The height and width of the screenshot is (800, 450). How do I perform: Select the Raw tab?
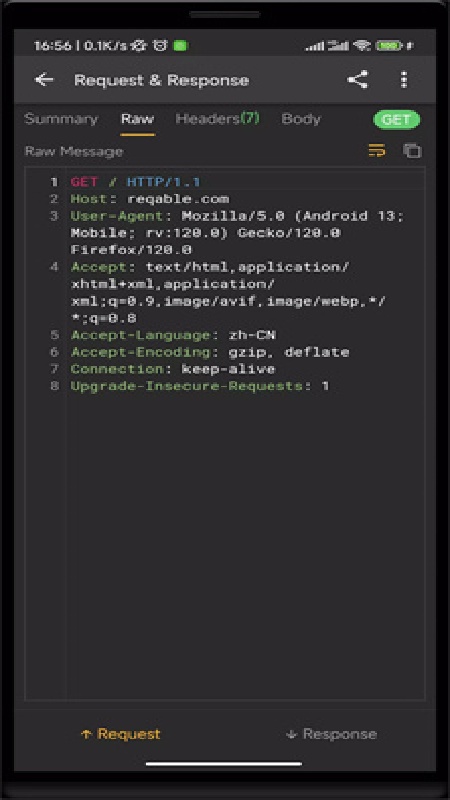[x=137, y=119]
